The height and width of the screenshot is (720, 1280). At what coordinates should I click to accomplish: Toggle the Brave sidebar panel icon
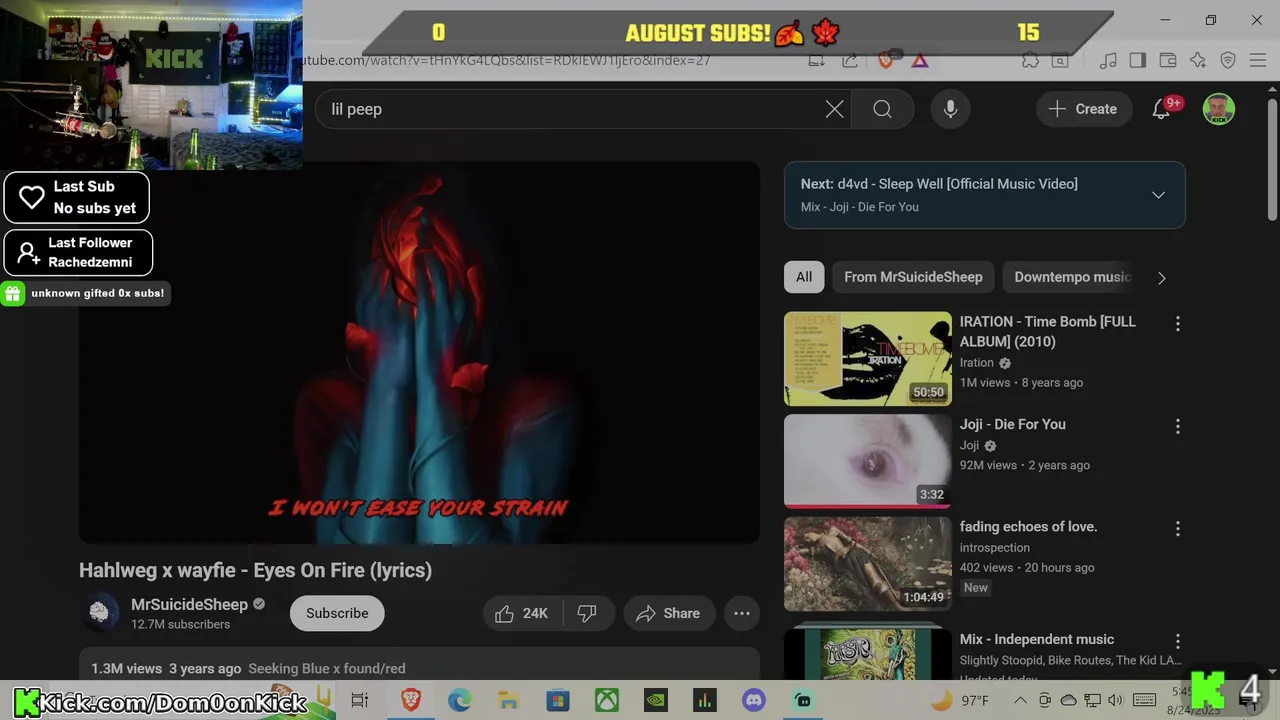pyautogui.click(x=1137, y=60)
